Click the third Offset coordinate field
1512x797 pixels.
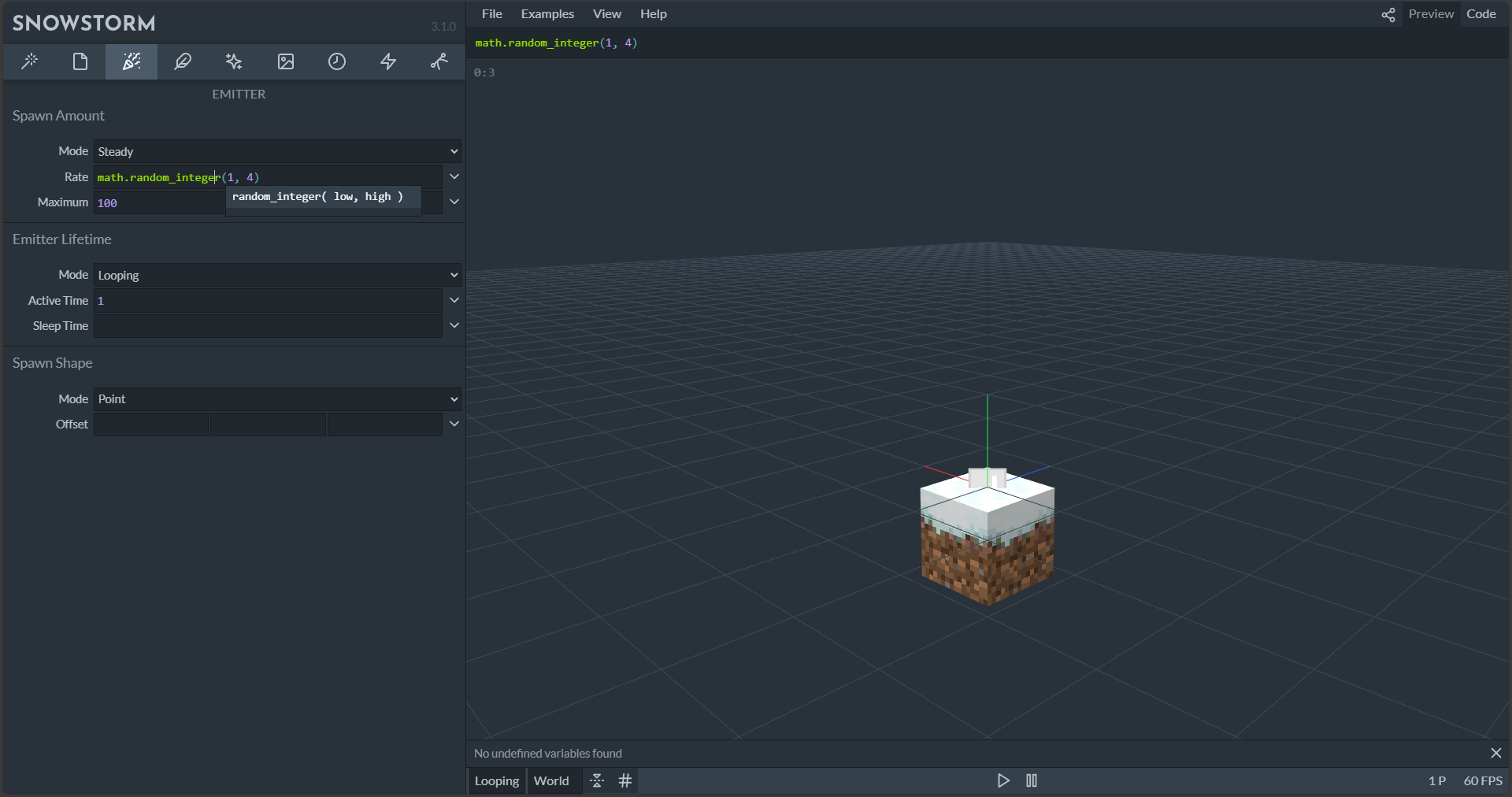point(384,424)
